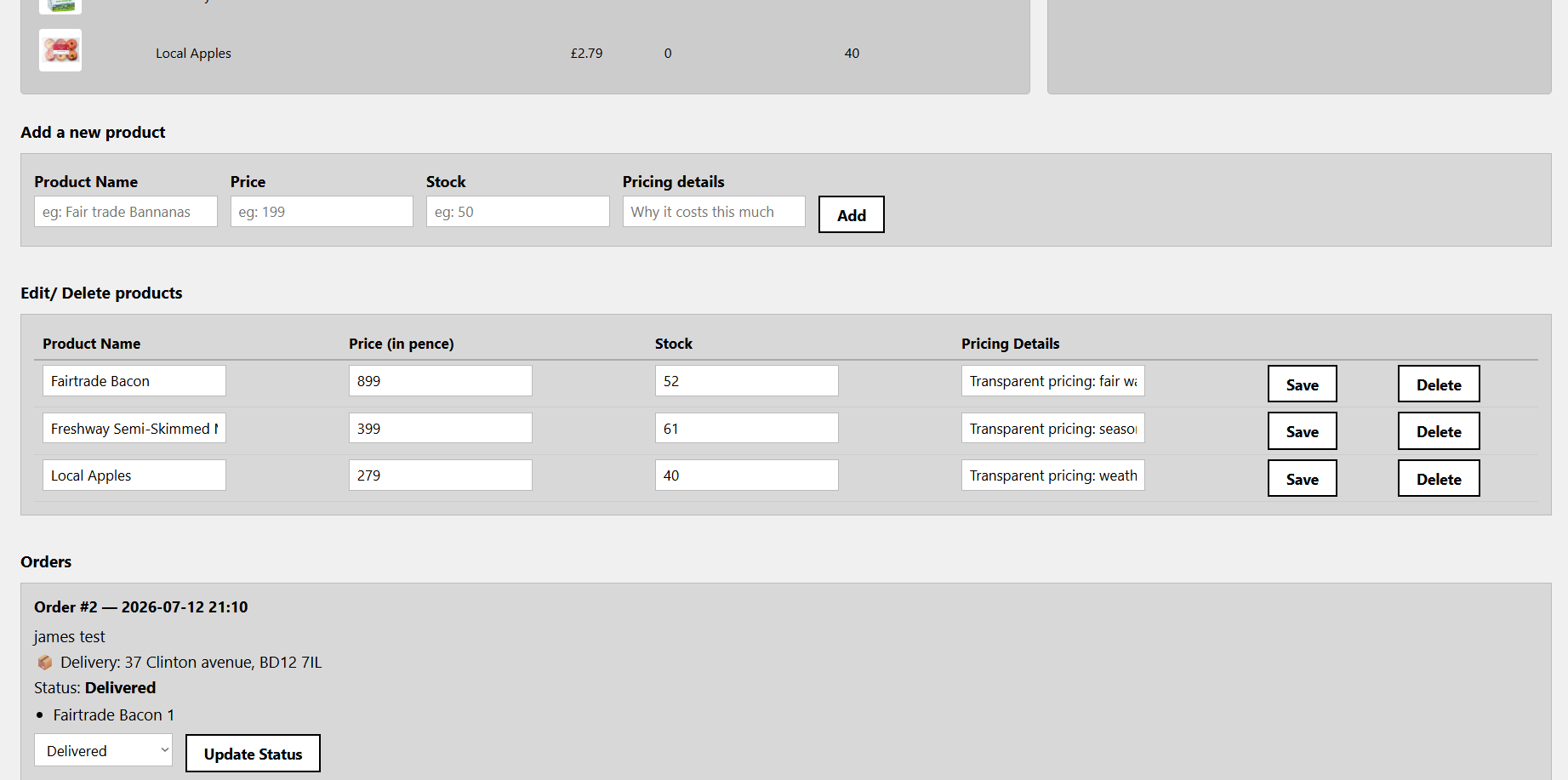Click the package icon beside Delivery address
The height and width of the screenshot is (780, 1568).
click(x=45, y=663)
